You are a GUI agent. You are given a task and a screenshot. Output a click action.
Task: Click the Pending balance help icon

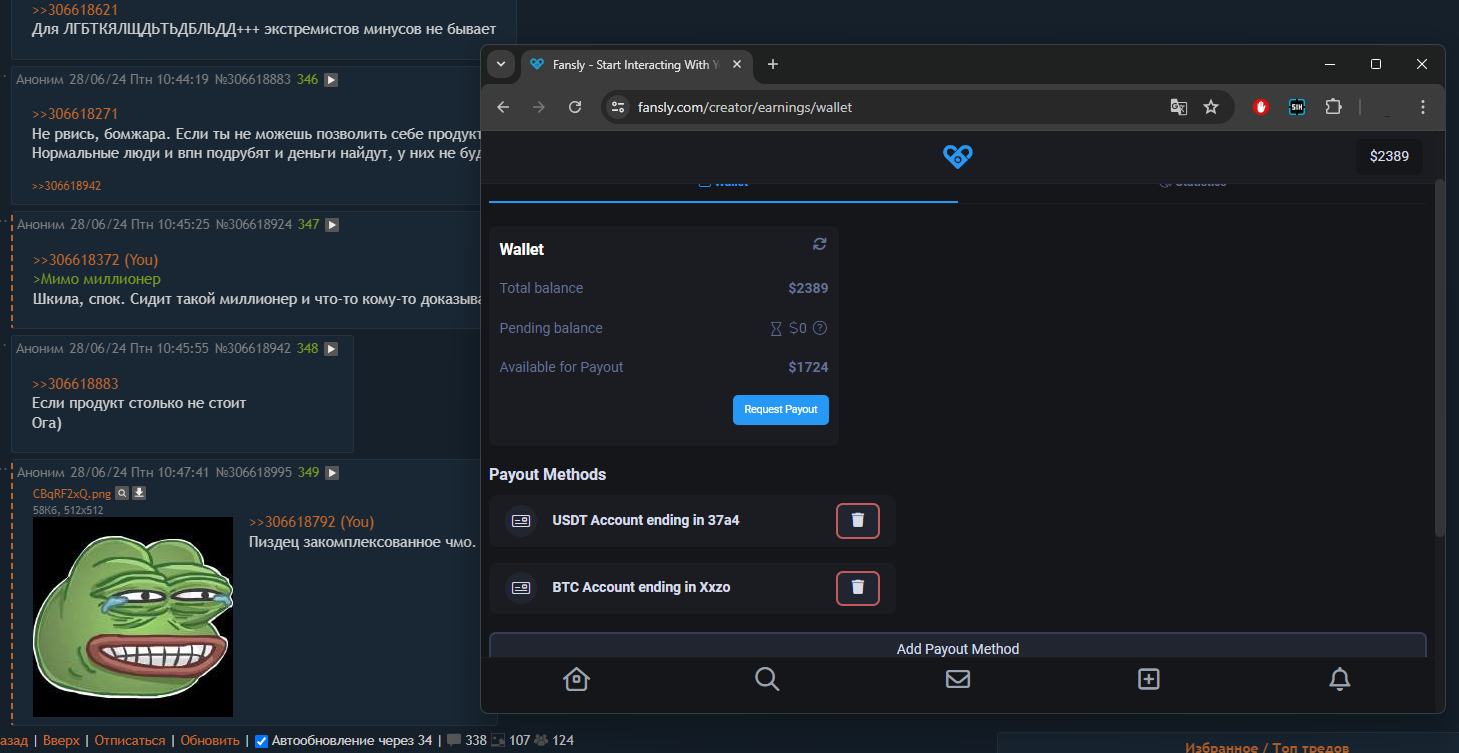click(x=820, y=328)
